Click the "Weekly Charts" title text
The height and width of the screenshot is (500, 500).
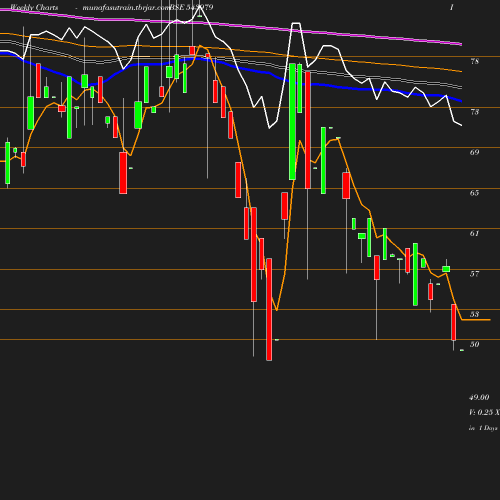(34, 7)
